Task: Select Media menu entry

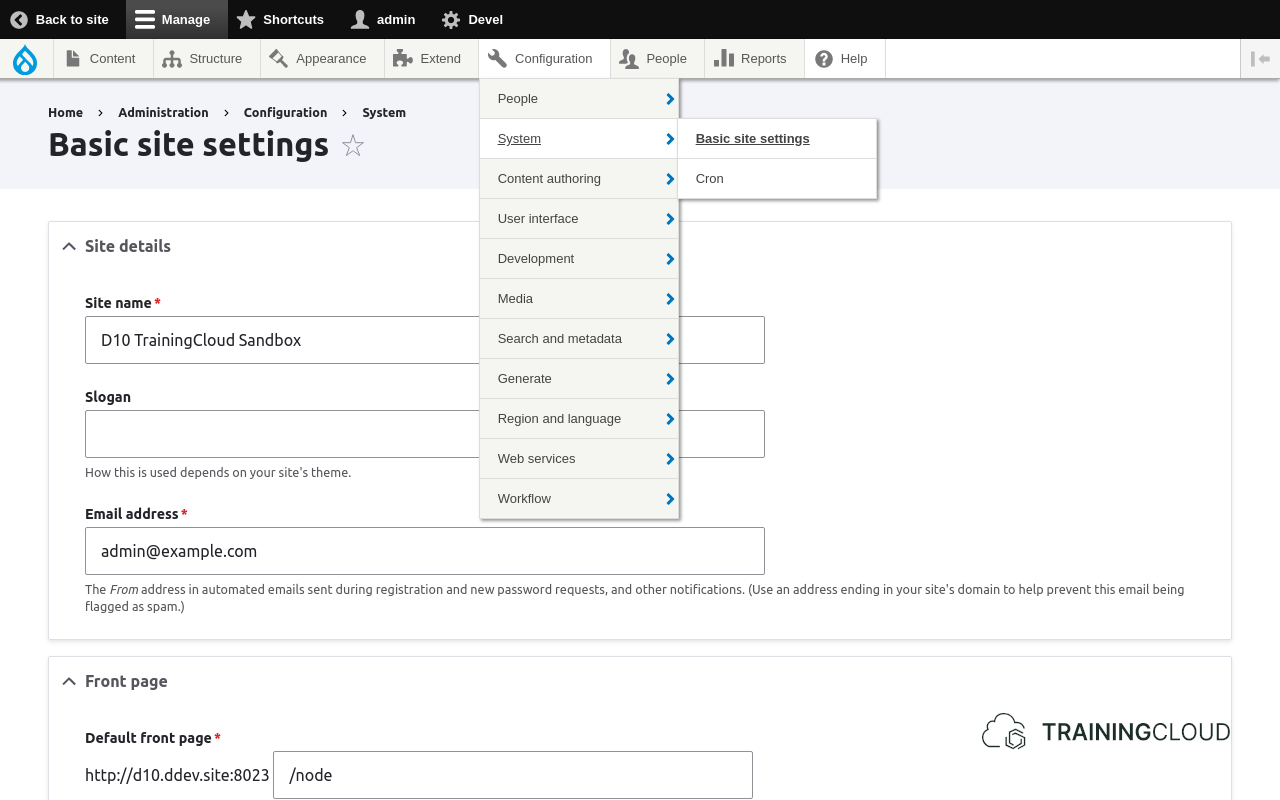Action: point(579,299)
